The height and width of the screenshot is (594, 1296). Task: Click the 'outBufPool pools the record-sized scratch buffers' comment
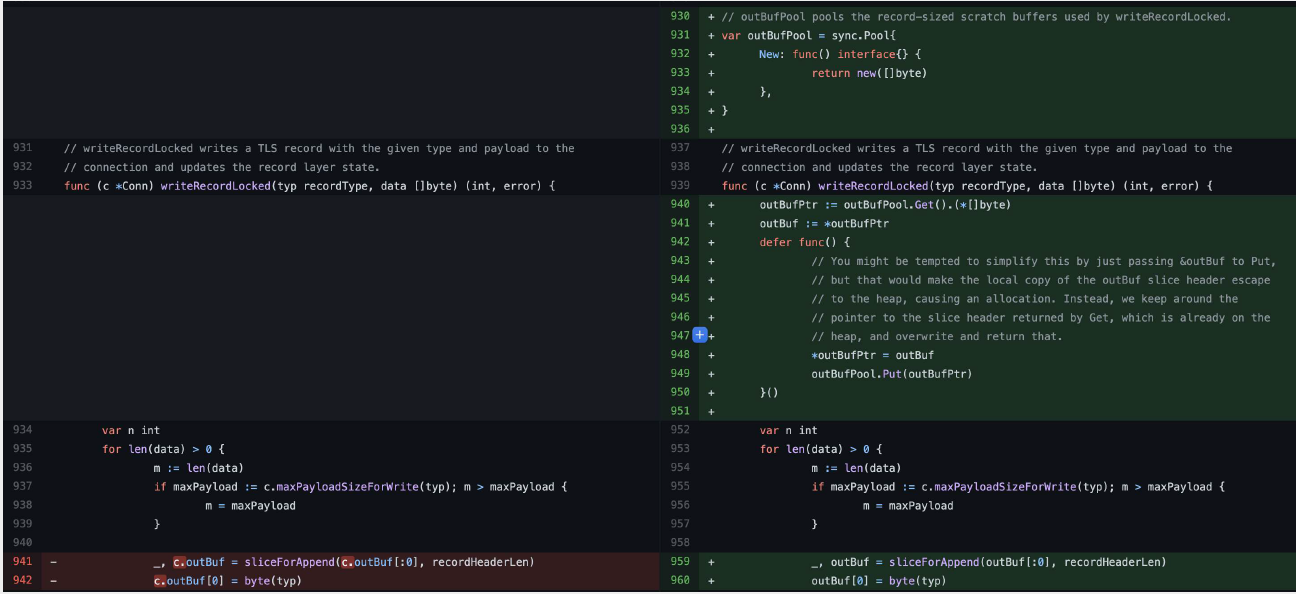click(976, 17)
